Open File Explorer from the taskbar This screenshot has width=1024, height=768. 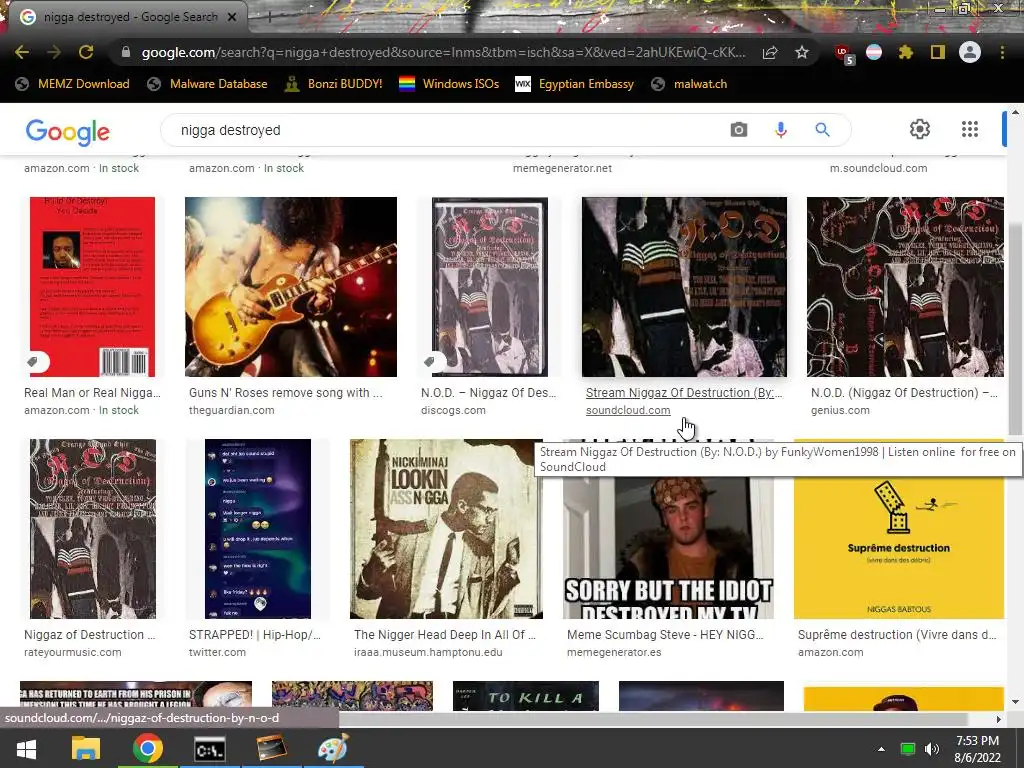click(86, 748)
